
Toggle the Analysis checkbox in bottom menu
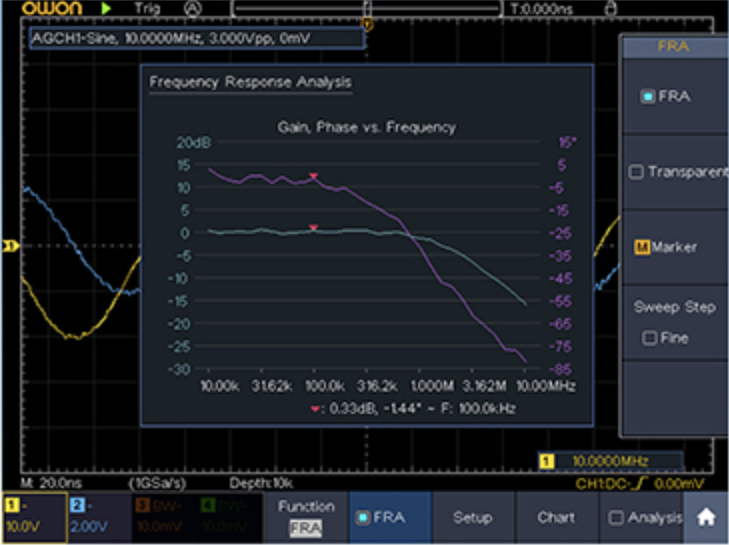tap(616, 517)
